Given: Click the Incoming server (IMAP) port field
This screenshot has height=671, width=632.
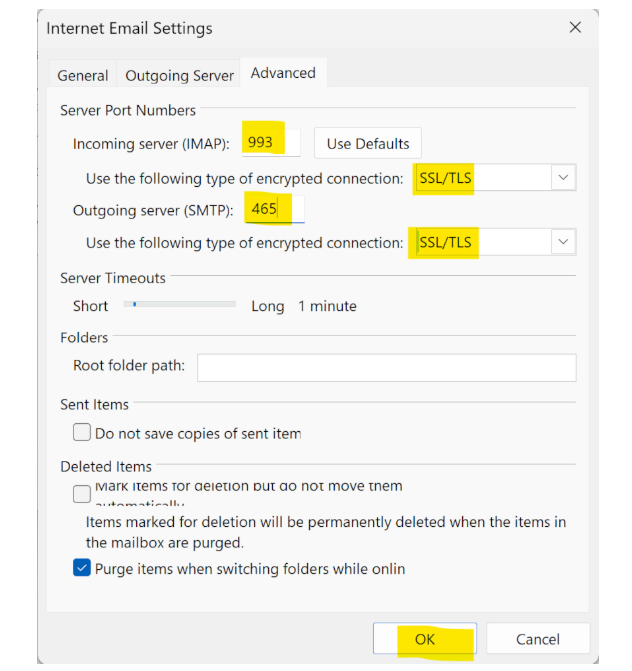Looking at the screenshot, I should pos(272,143).
